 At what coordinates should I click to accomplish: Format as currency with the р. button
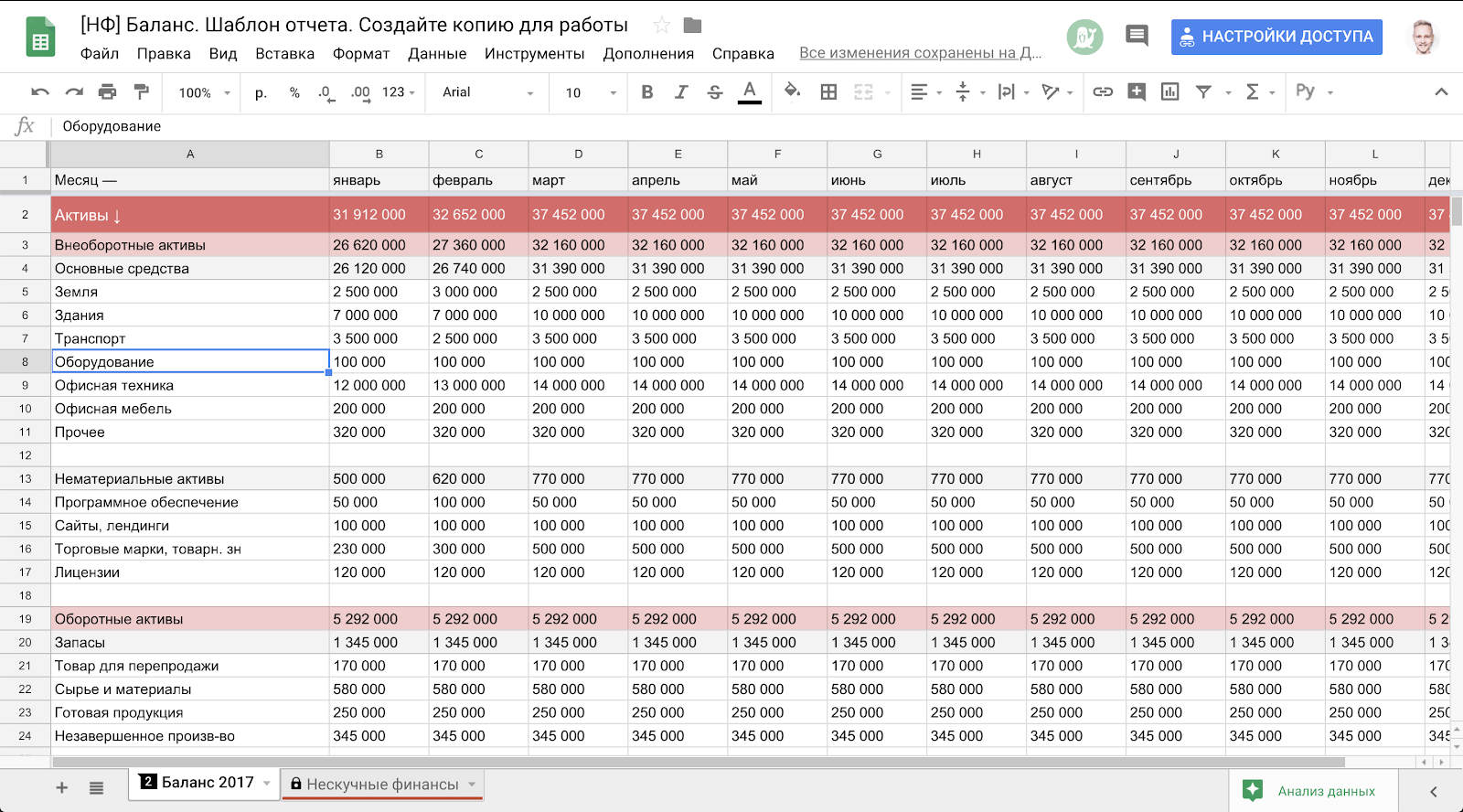(x=261, y=92)
